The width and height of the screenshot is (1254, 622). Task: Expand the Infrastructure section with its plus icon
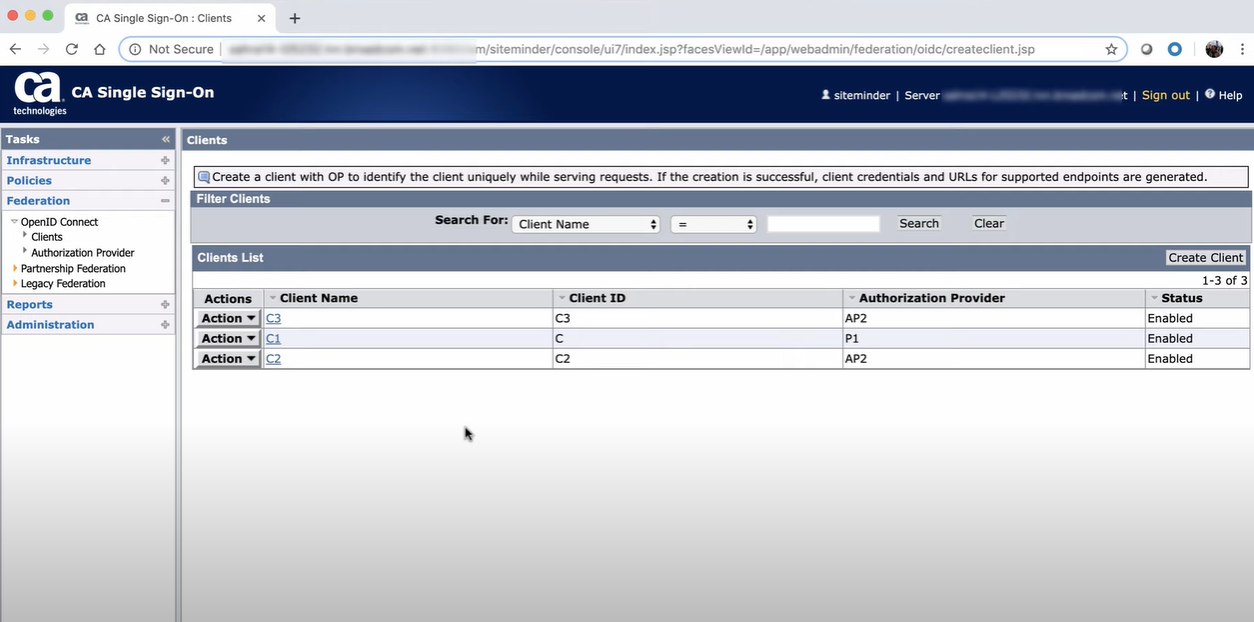(166, 160)
